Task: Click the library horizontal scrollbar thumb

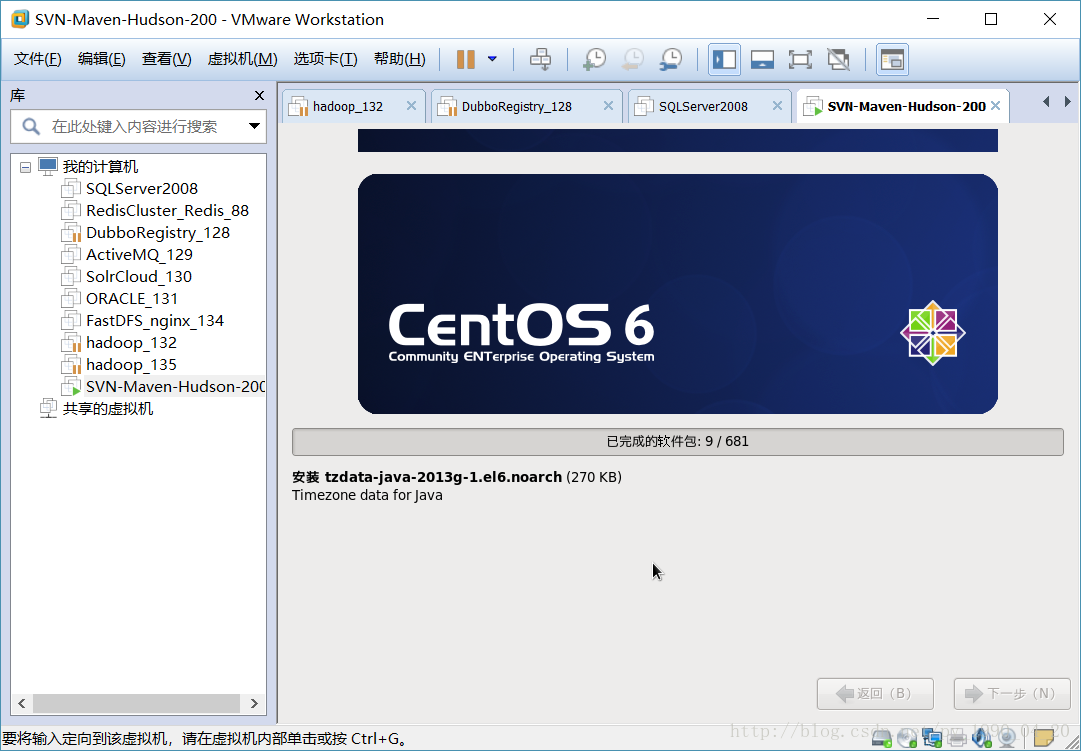Action: coord(137,703)
